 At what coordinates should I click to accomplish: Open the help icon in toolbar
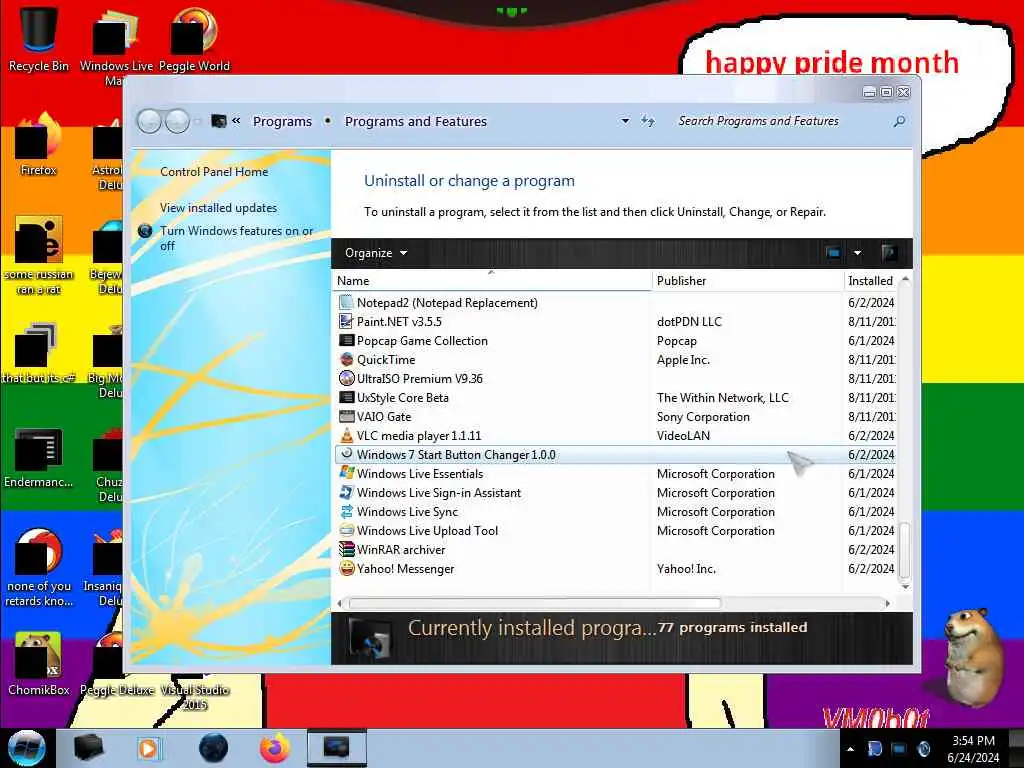pos(888,253)
